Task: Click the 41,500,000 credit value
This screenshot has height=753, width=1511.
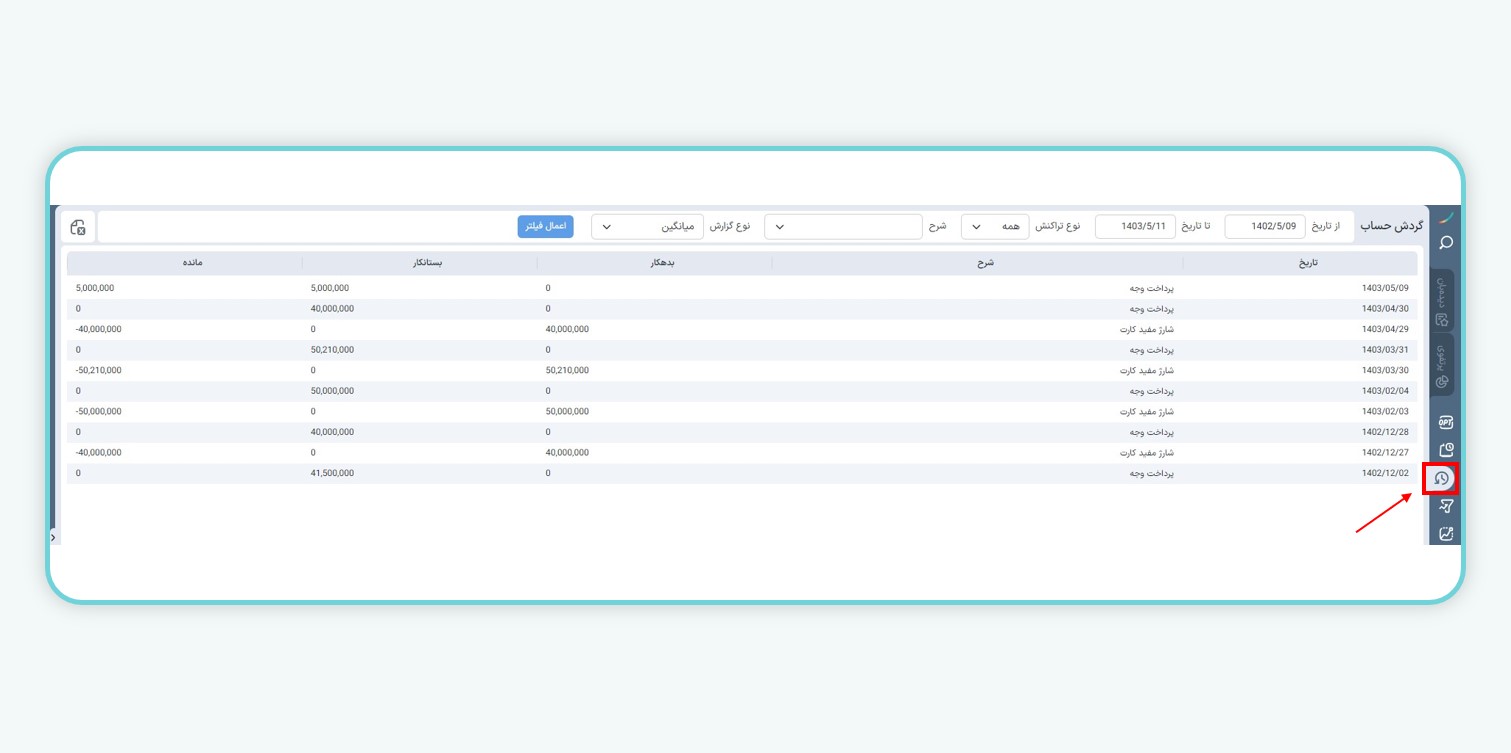Action: (332, 473)
